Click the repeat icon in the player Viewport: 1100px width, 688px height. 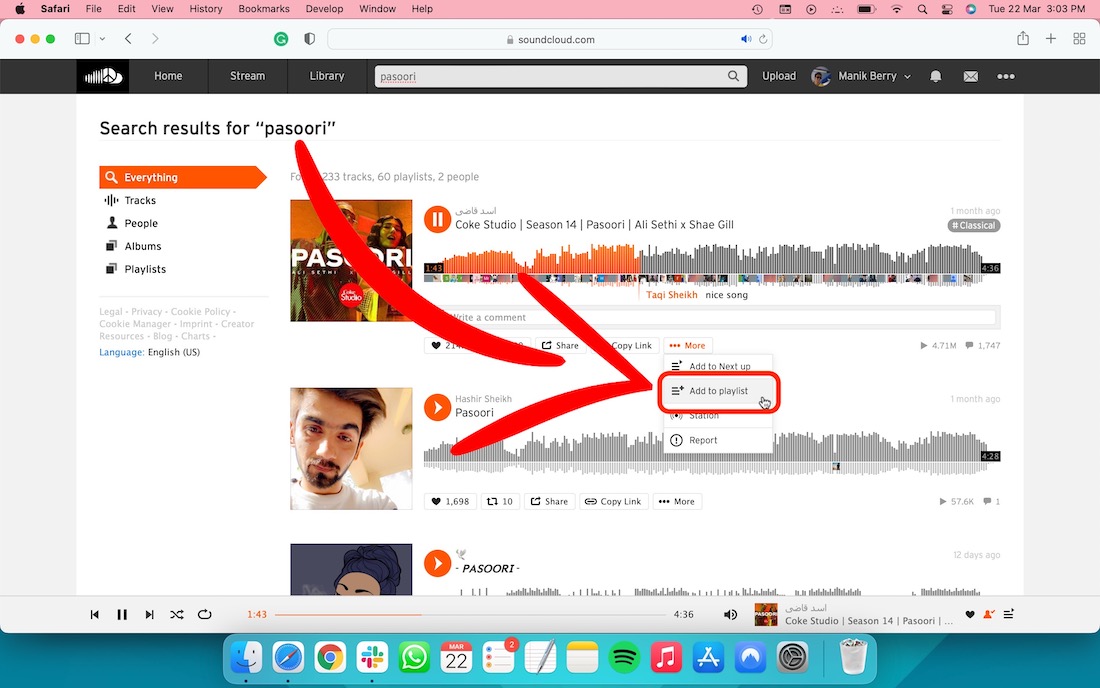click(205, 615)
